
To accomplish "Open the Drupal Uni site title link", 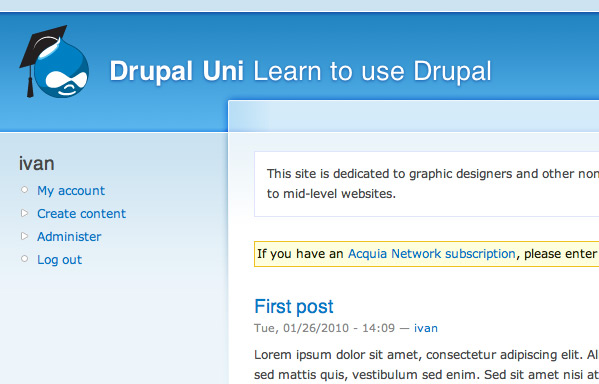I will pos(176,71).
